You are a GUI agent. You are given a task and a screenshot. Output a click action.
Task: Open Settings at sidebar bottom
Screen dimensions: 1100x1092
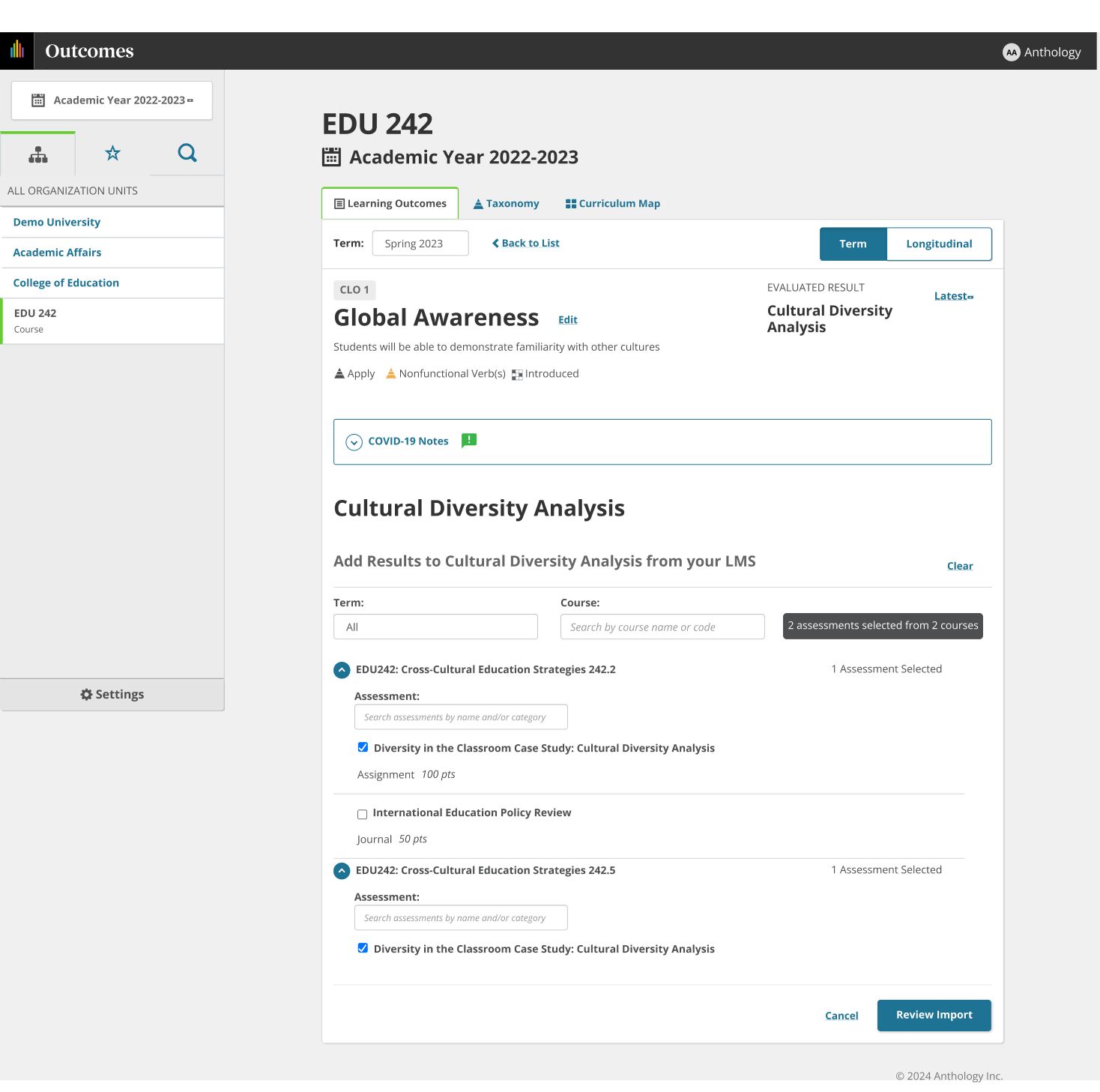tap(112, 695)
